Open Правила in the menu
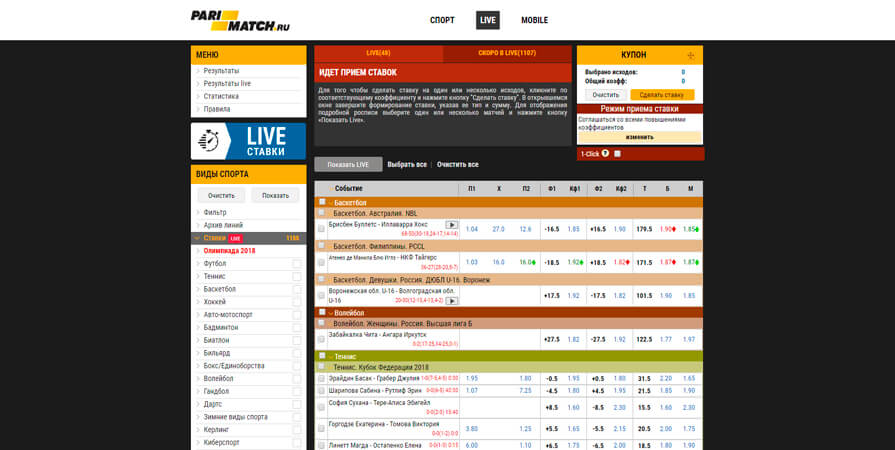This screenshot has height=450, width=895. click(x=217, y=109)
